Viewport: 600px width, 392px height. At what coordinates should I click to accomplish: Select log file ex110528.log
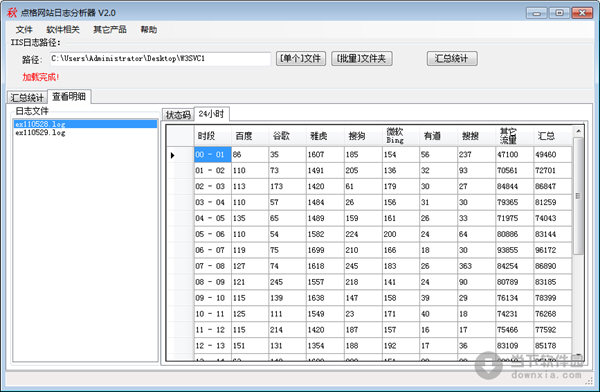(85, 124)
